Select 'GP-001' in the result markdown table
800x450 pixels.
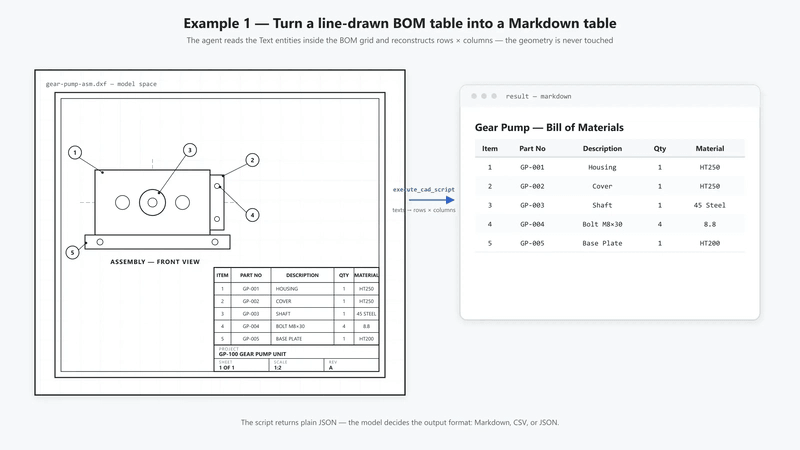point(532,167)
